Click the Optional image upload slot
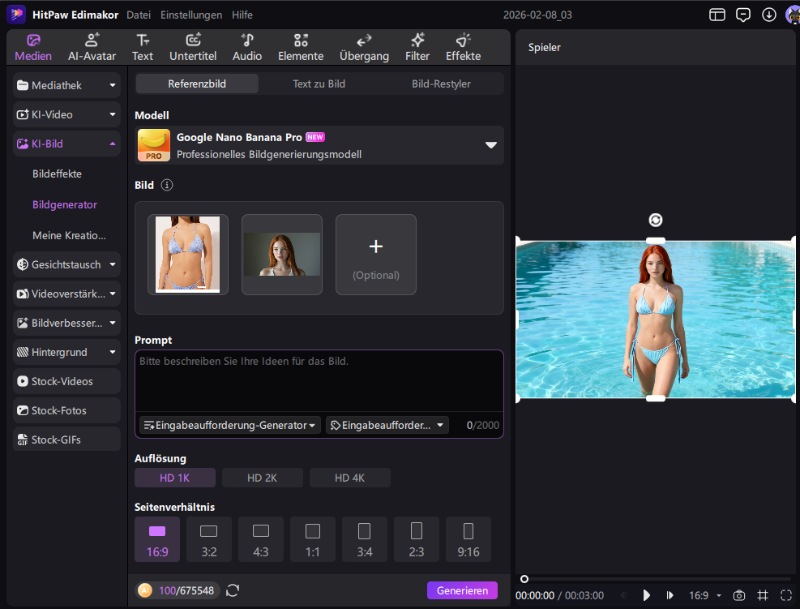 (376, 254)
